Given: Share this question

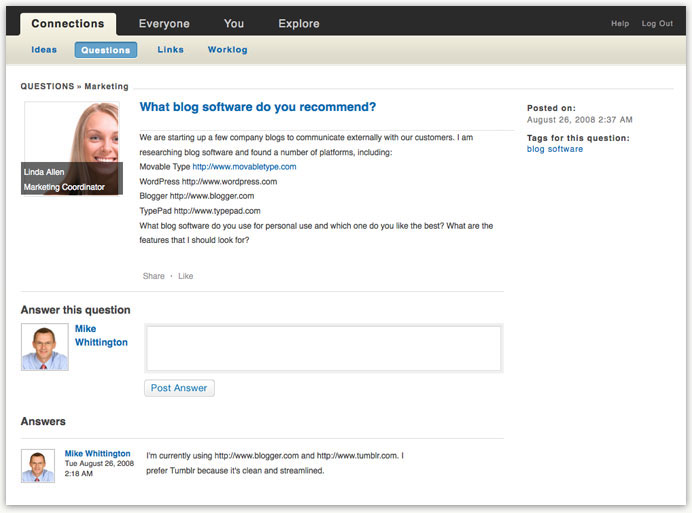Looking at the screenshot, I should click(154, 276).
